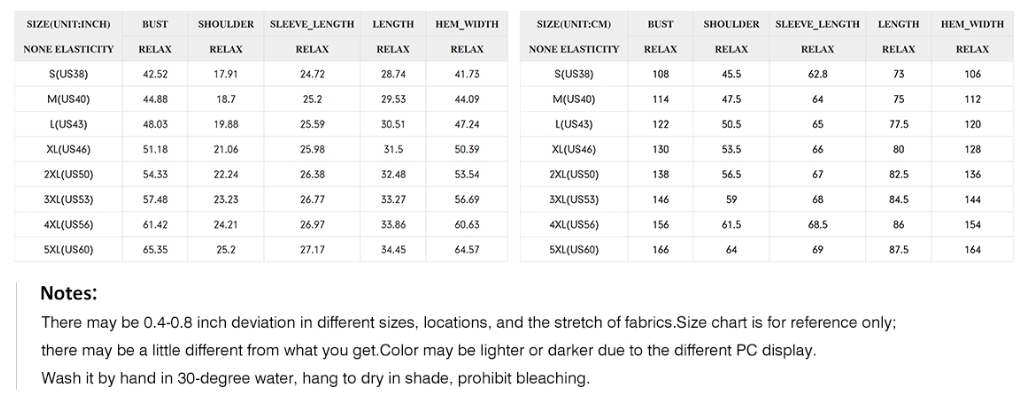This screenshot has width=1021, height=406.
Task: Select the 3XL(US53) label in inch table
Action: [x=68, y=200]
